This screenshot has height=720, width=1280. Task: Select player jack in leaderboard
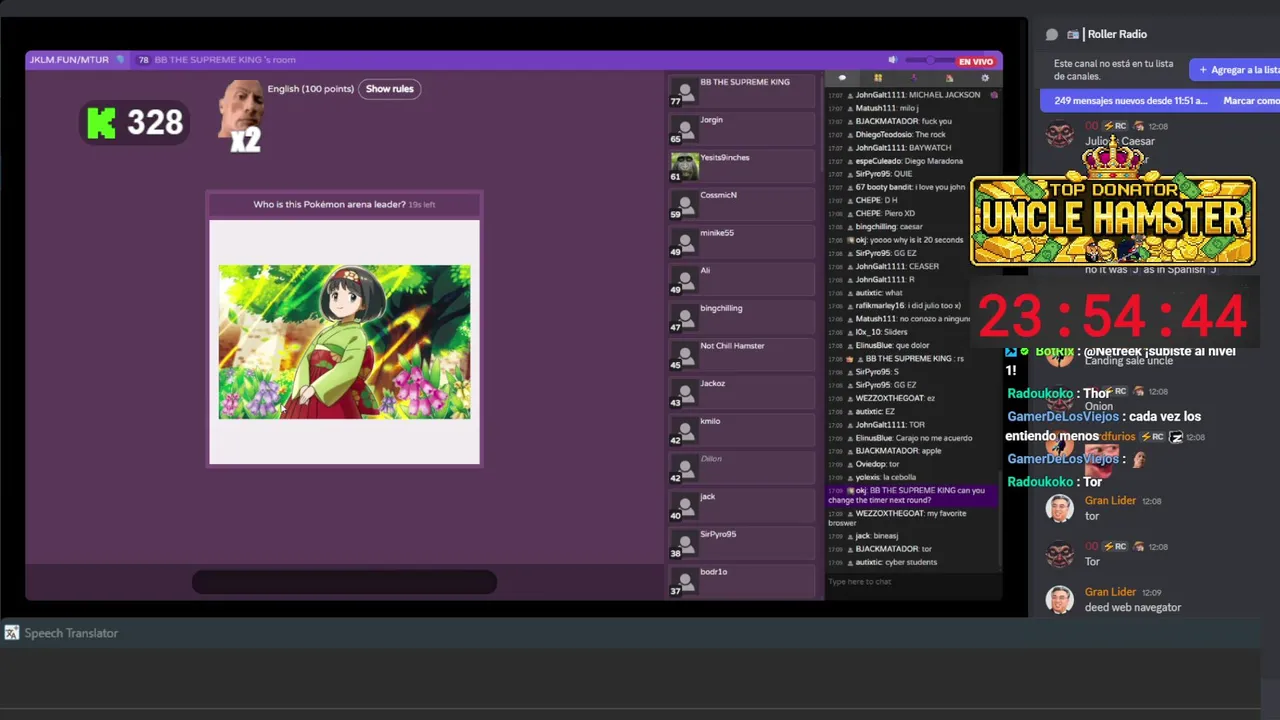[744, 506]
